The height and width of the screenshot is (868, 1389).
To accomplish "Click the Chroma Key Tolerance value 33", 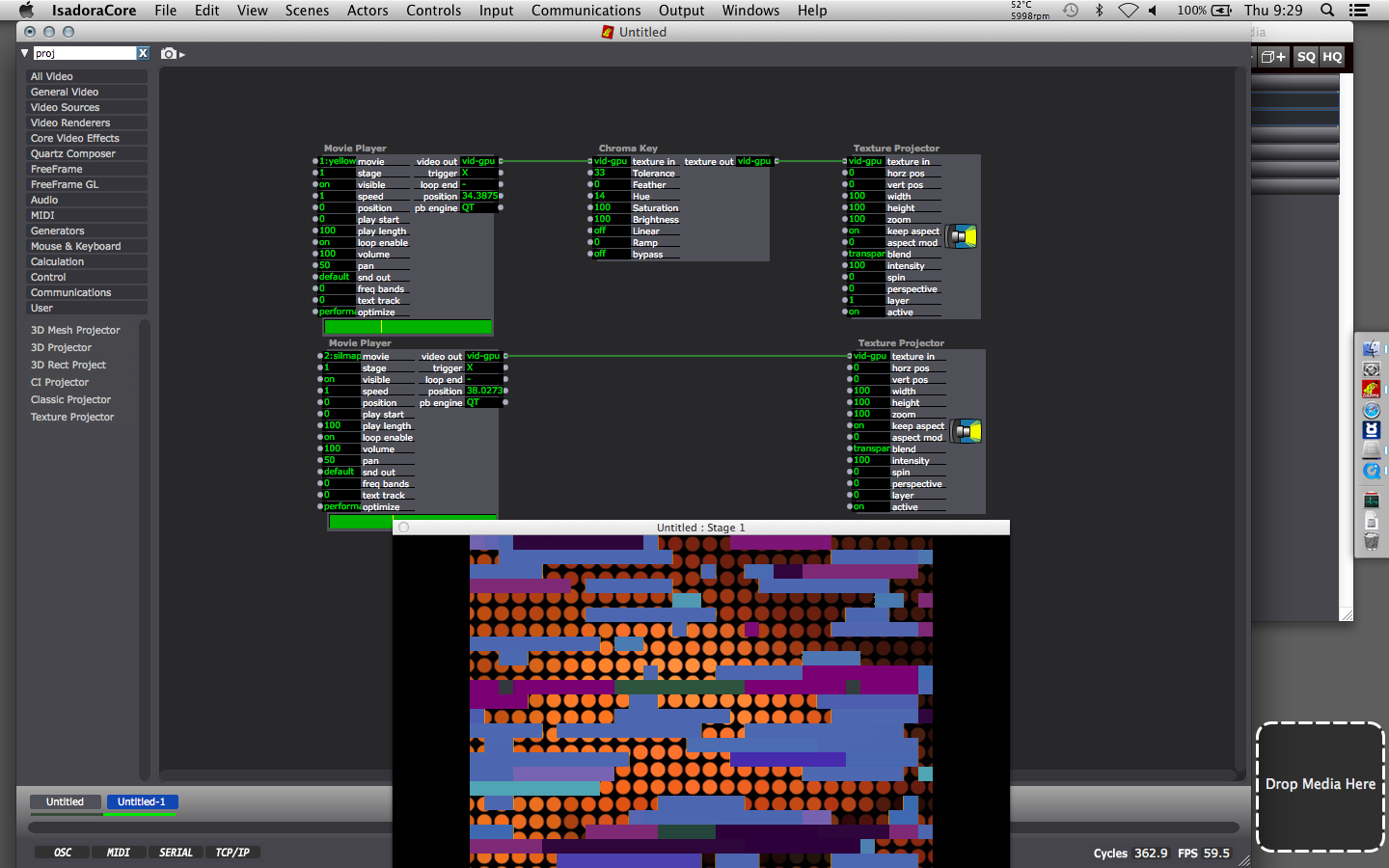I will click(x=612, y=174).
